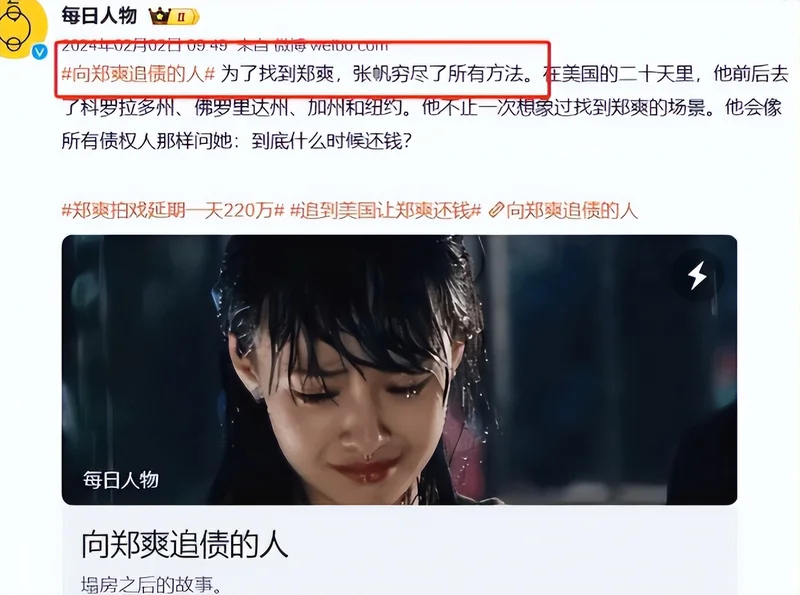The image size is (800, 595).
Task: Tap the lightning bolt icon on cover image
Action: pyautogui.click(x=697, y=276)
